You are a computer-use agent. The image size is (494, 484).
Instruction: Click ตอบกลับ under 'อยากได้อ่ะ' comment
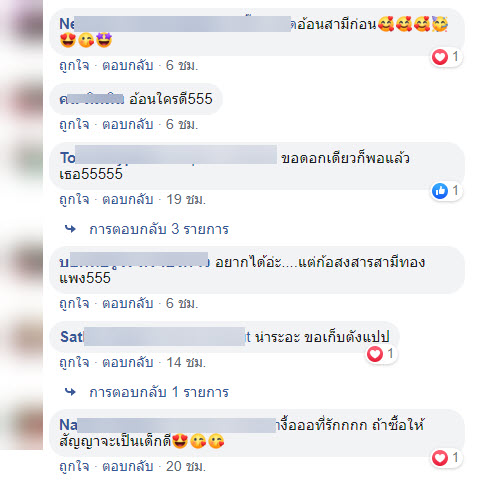[128, 304]
